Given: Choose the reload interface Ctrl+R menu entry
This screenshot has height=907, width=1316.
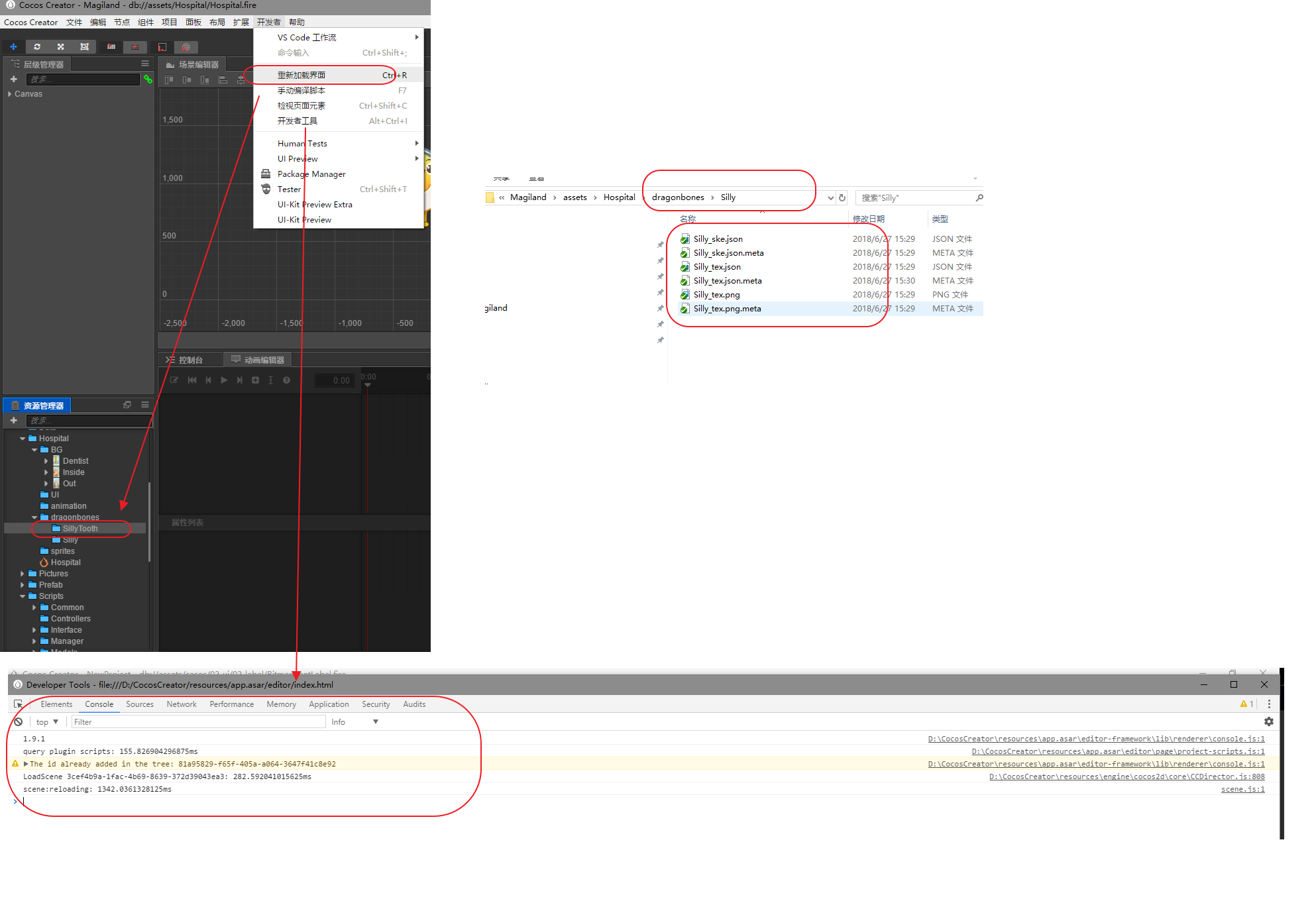Looking at the screenshot, I should pos(302,75).
